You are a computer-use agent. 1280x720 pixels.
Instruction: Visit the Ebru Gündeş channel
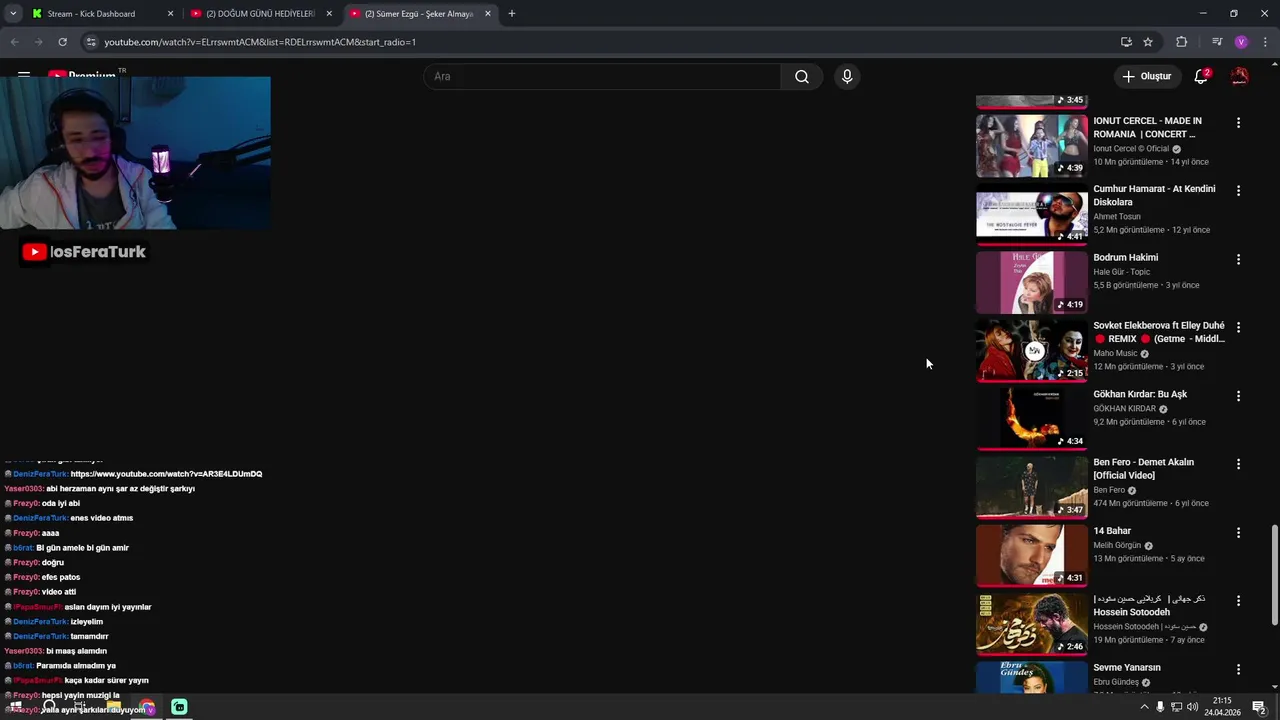pyautogui.click(x=1116, y=683)
